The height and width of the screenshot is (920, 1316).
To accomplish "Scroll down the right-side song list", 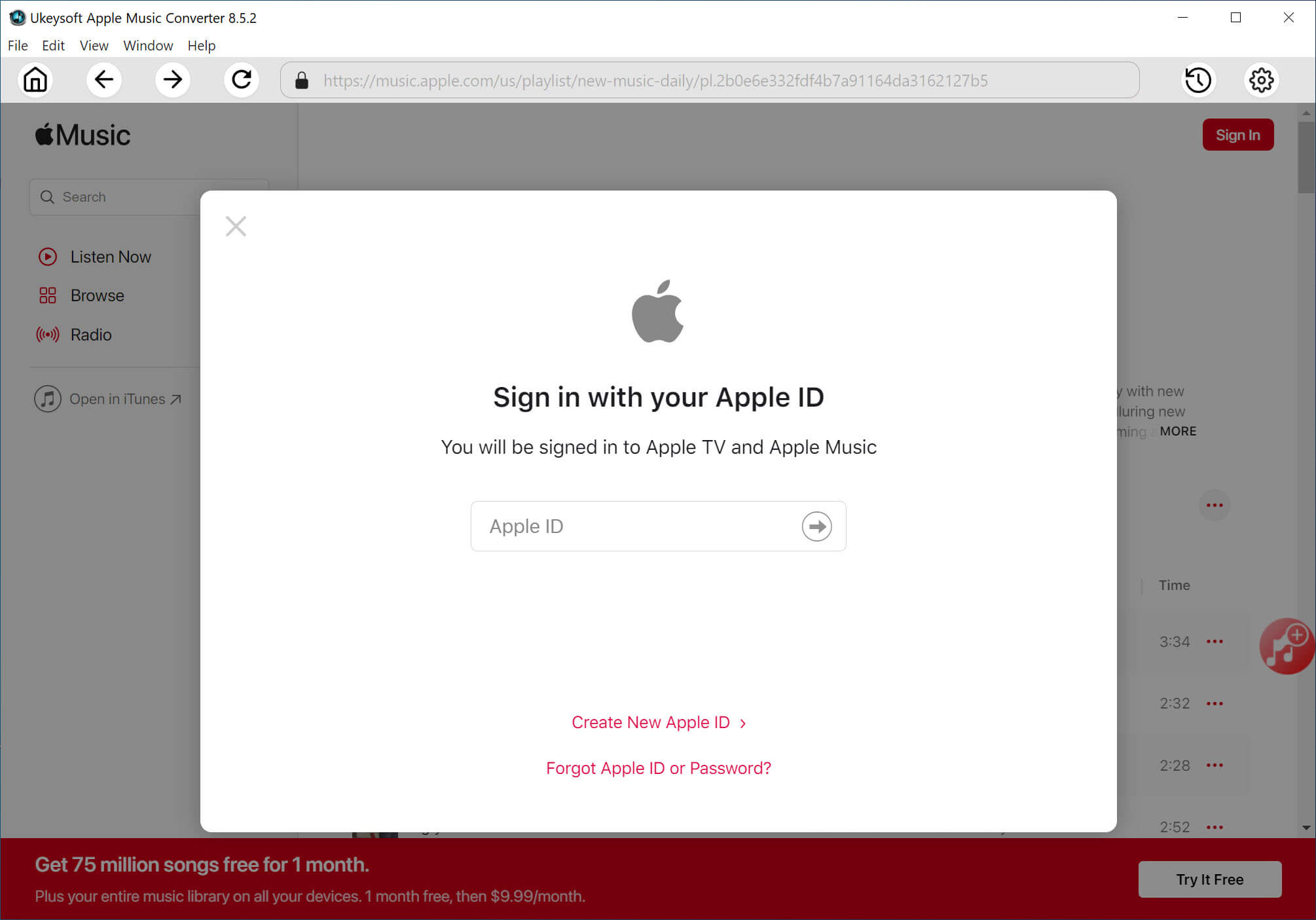I will point(1307,827).
